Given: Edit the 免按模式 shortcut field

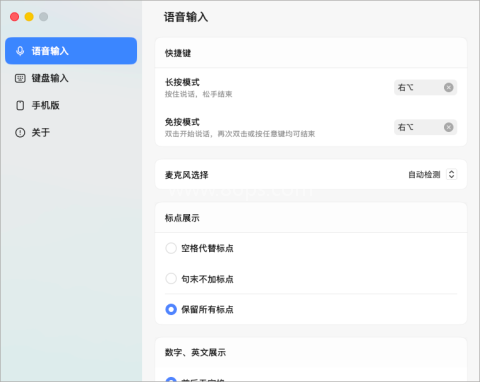Looking at the screenshot, I should (x=425, y=127).
